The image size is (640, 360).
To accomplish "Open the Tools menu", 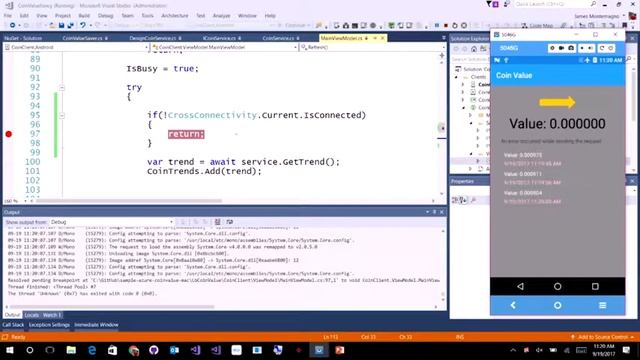I will (147, 16).
